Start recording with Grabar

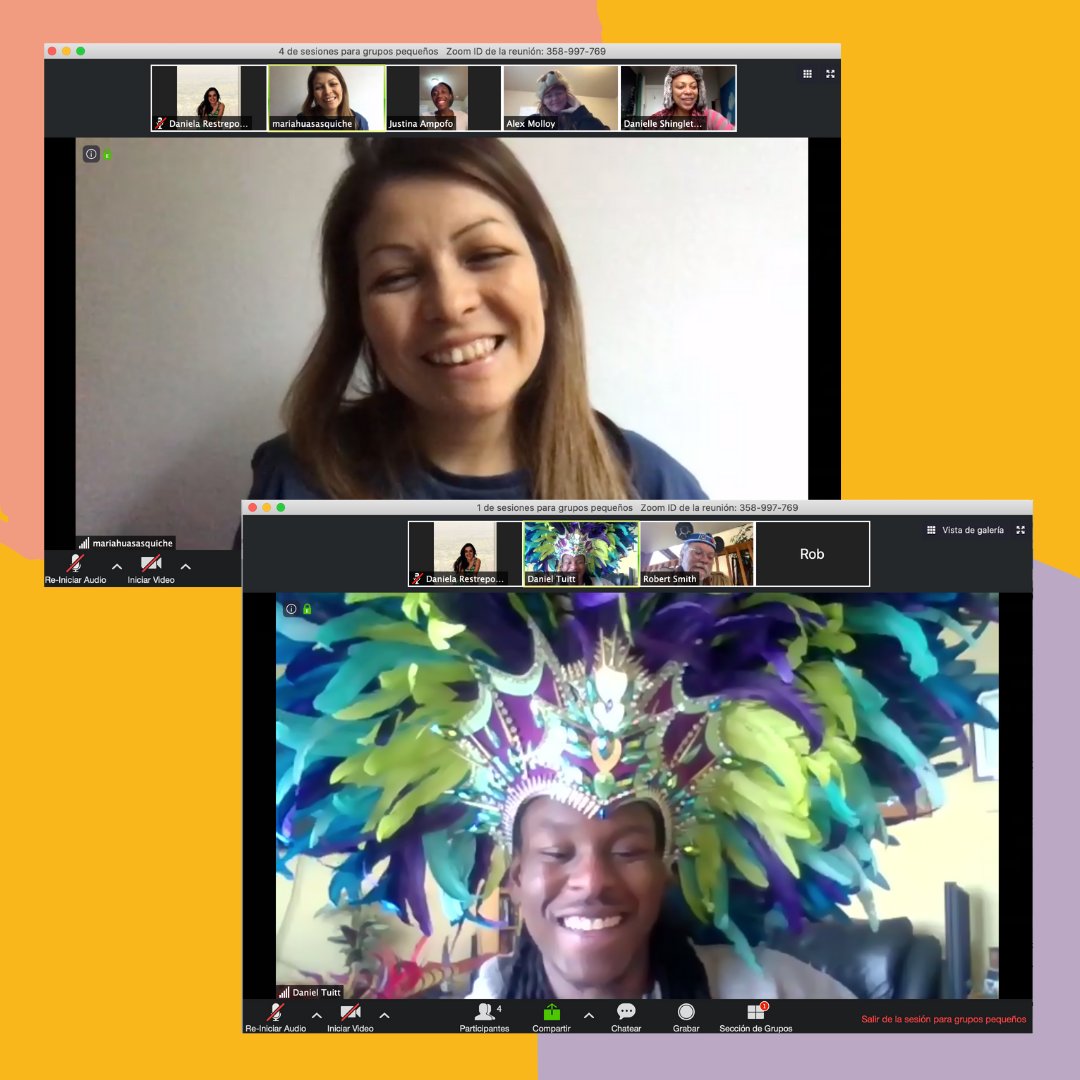[686, 1017]
